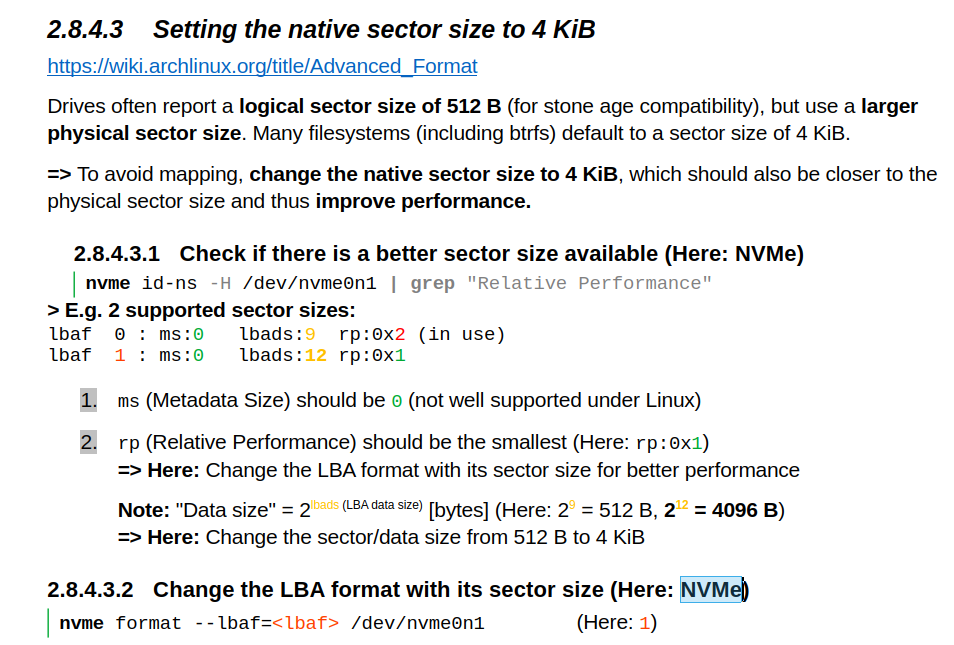Click the red <lbaf> placeholder in the format command
Viewport: 954px width, 645px height.
(305, 623)
